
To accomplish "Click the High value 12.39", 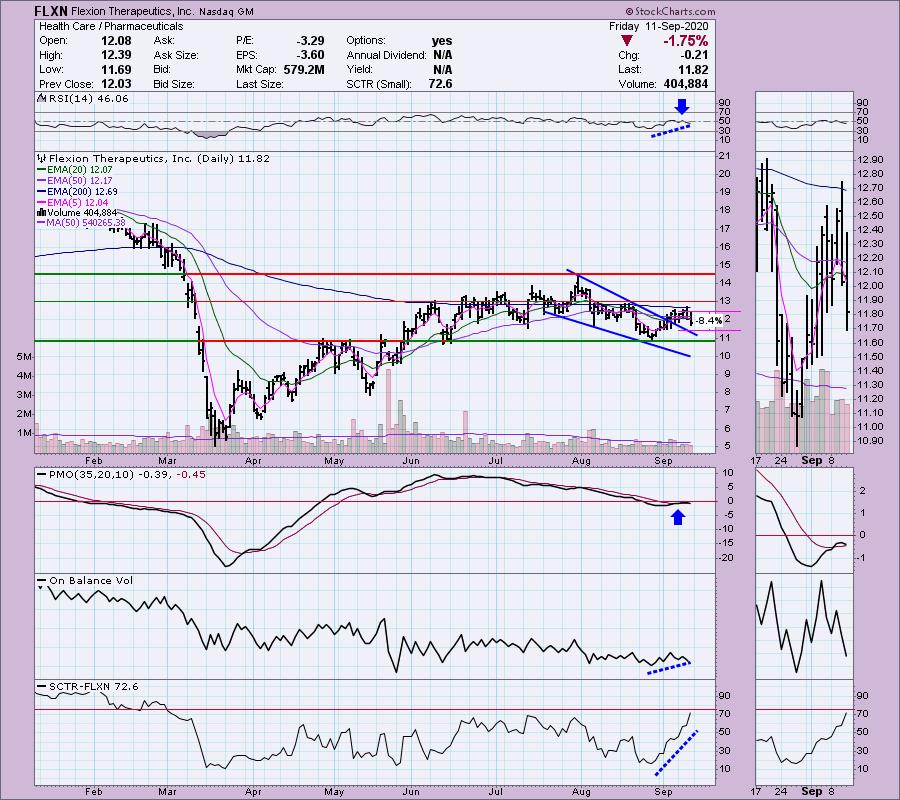I will click(117, 55).
